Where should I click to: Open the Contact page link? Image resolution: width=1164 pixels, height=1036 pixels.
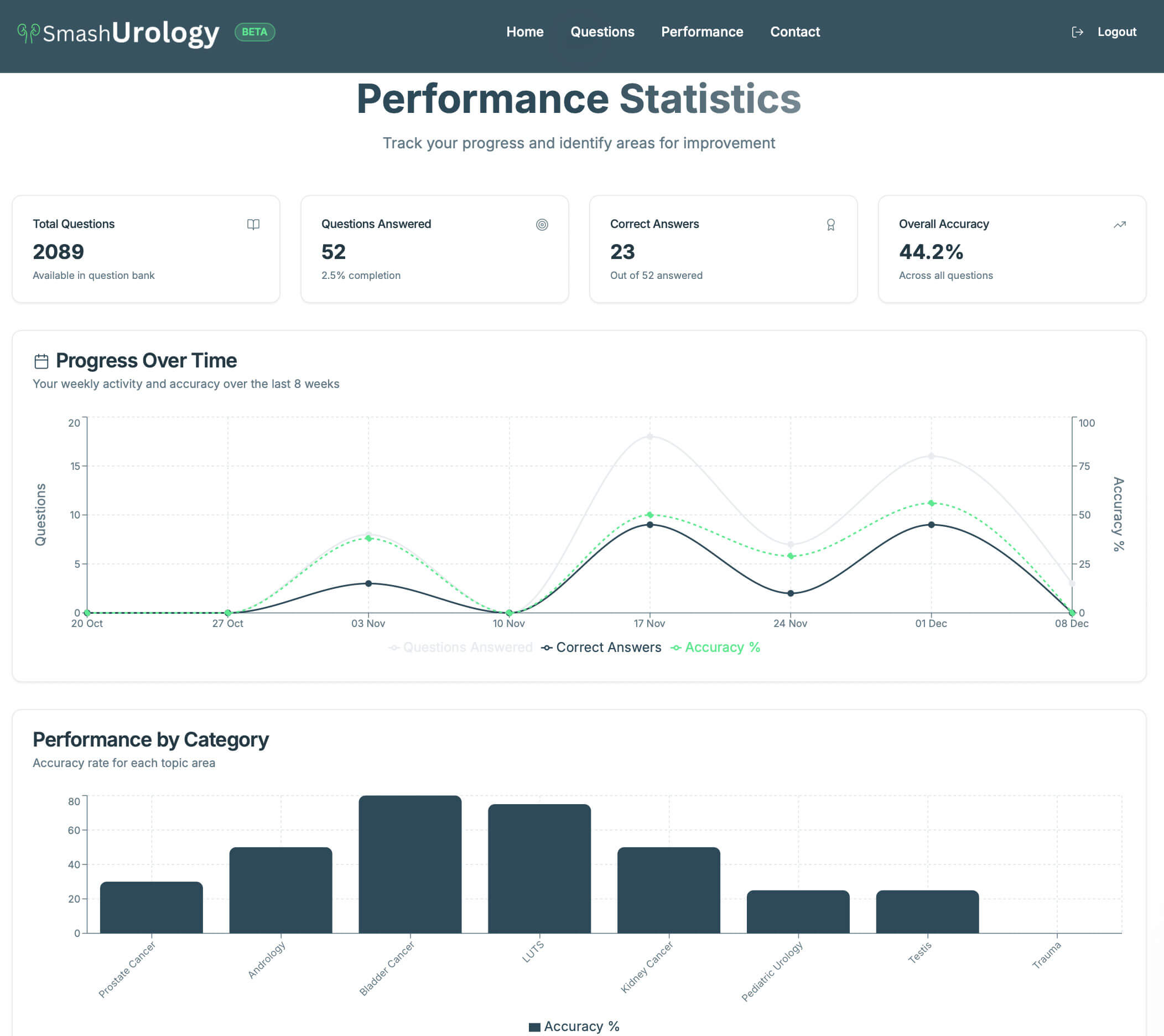click(x=794, y=32)
